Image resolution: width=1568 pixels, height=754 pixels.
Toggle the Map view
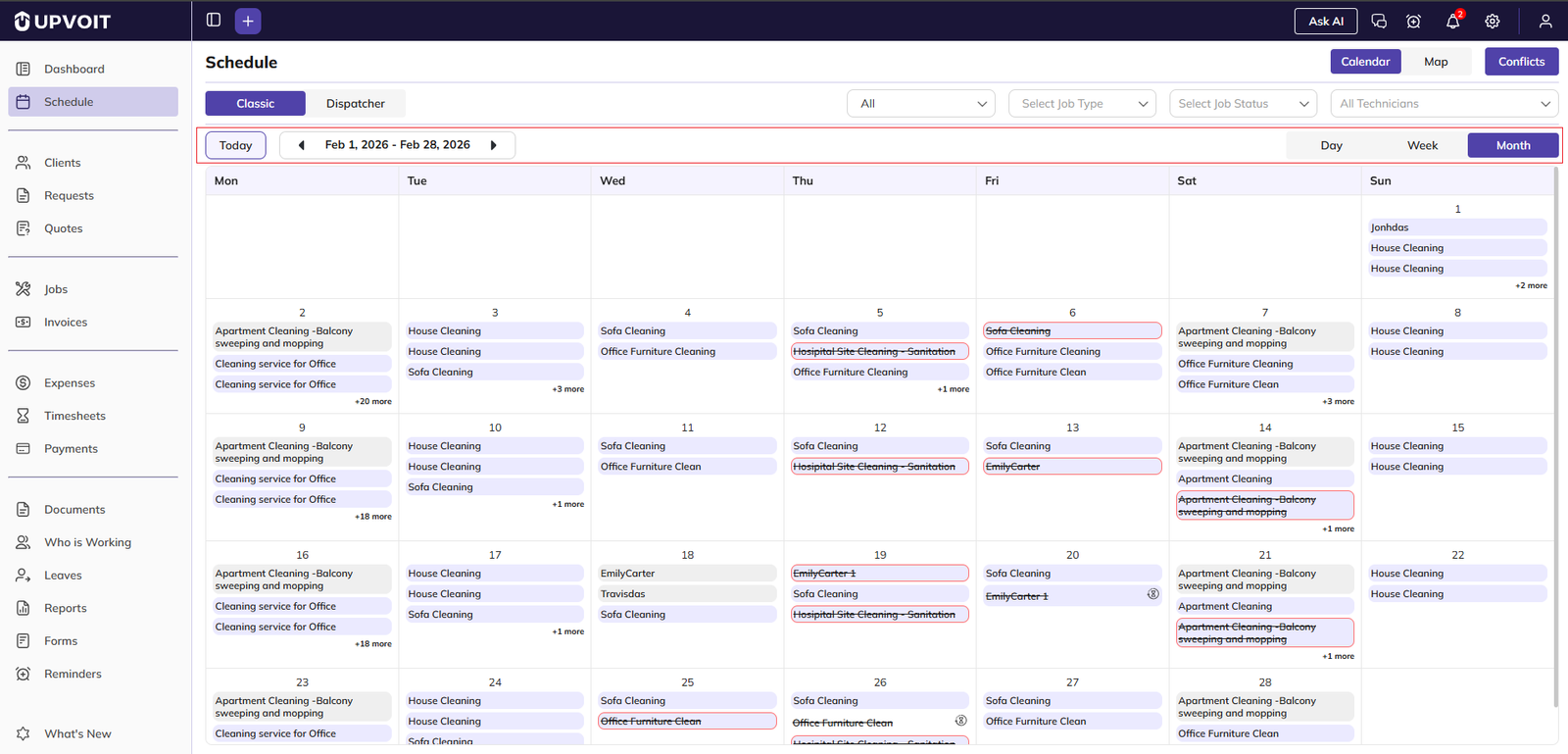coord(1436,62)
